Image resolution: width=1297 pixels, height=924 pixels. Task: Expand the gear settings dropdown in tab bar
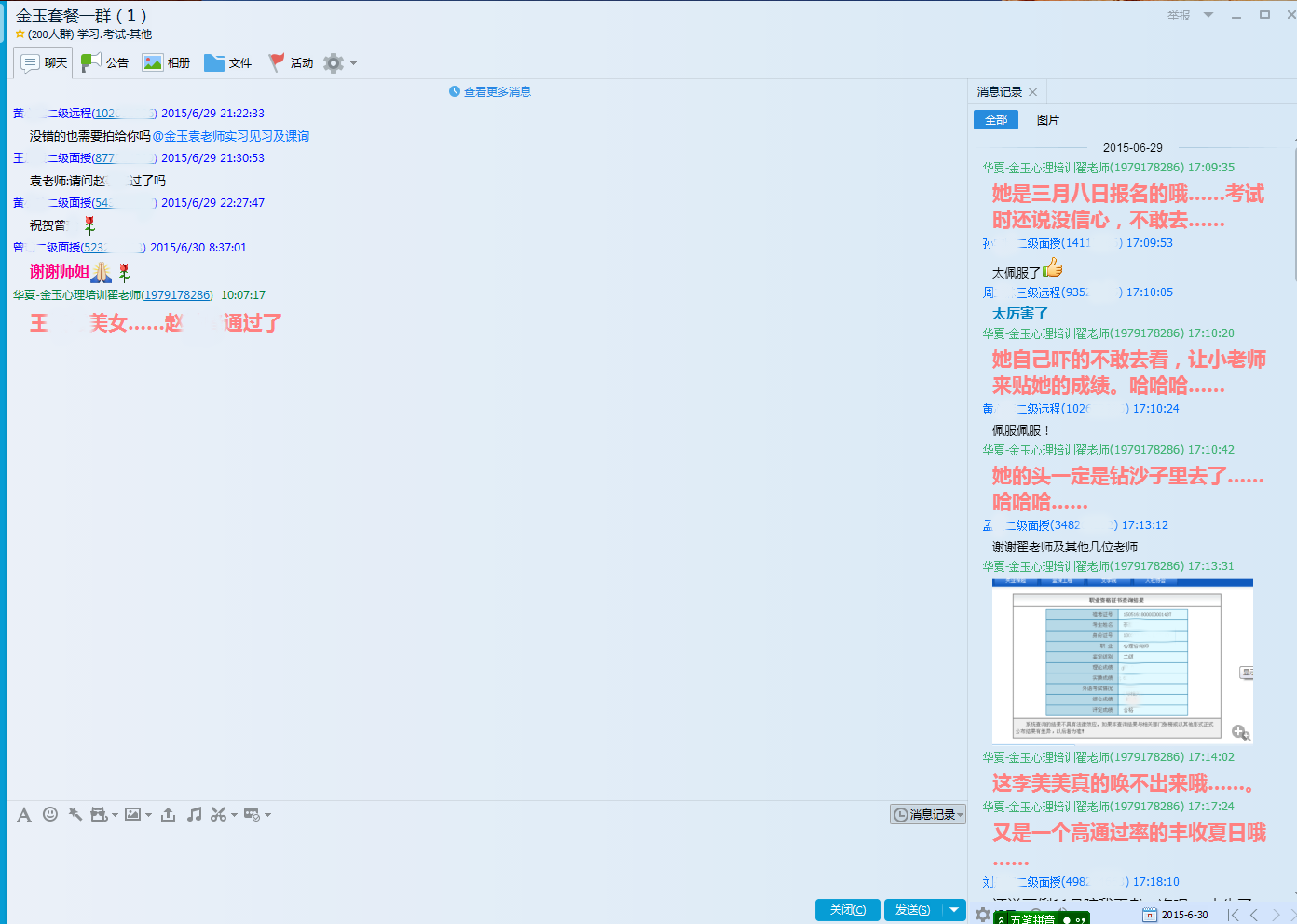339,63
